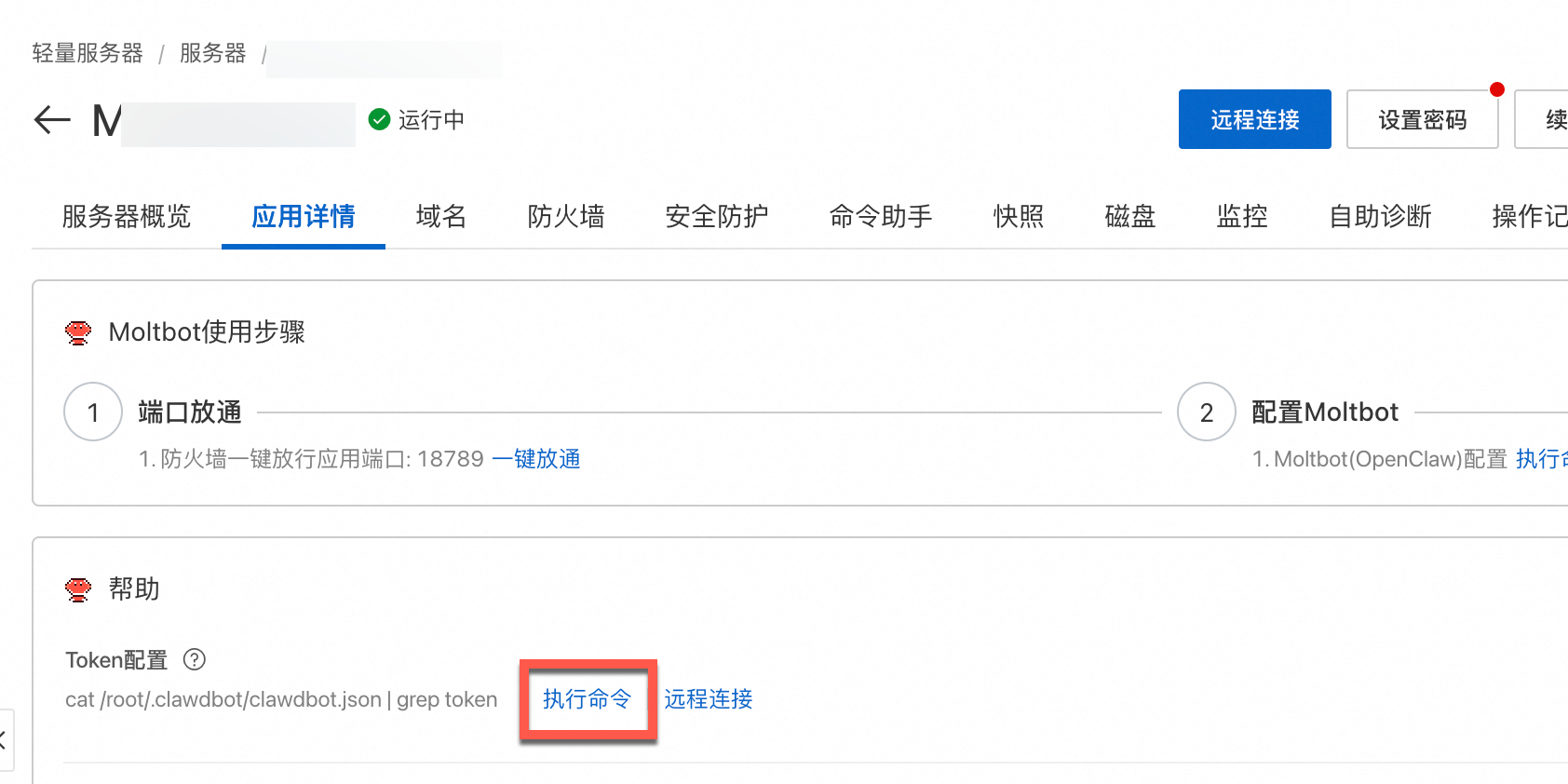
Task: Click step 2 circle 配置Moltbot
Action: tap(1207, 412)
